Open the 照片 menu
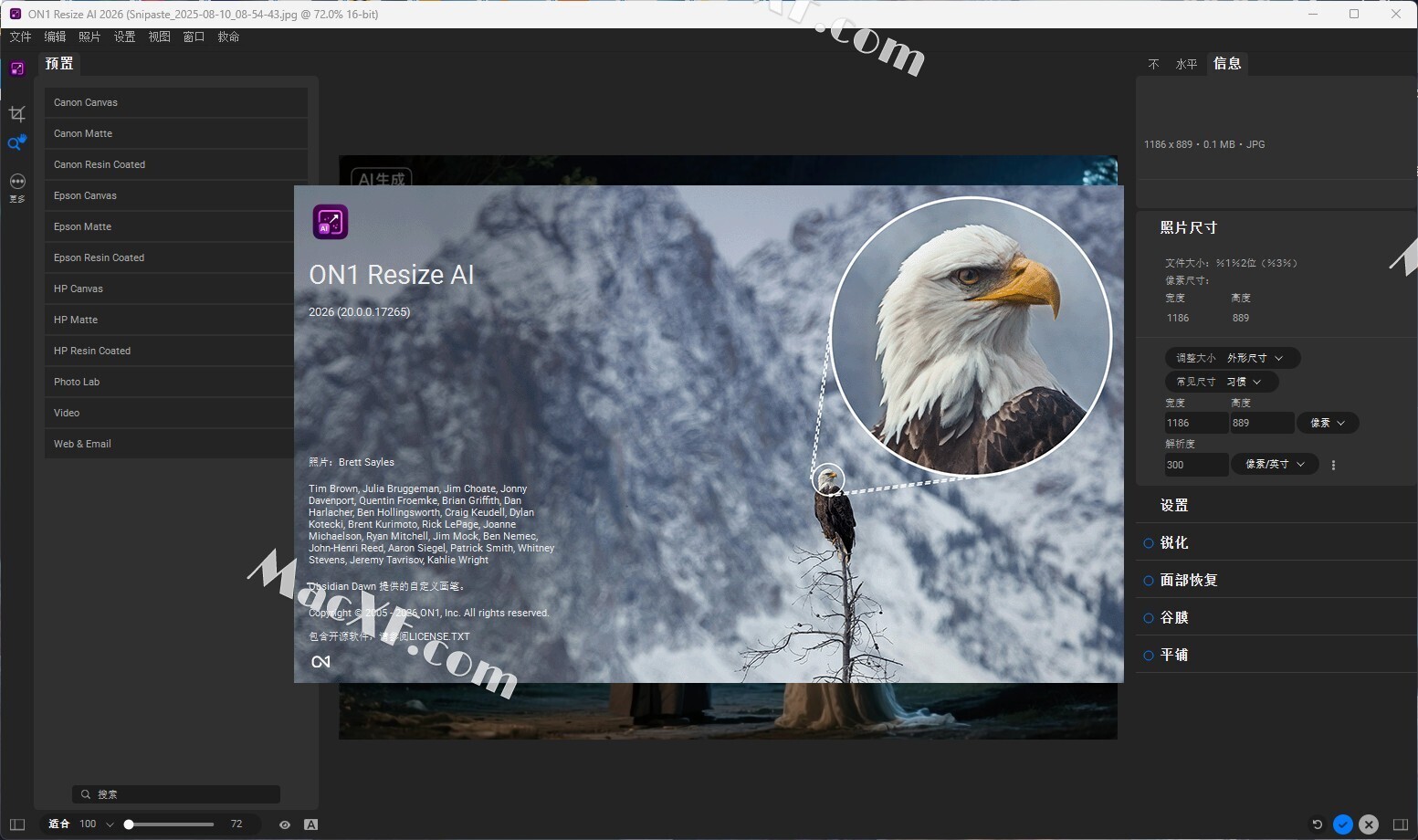 (89, 37)
